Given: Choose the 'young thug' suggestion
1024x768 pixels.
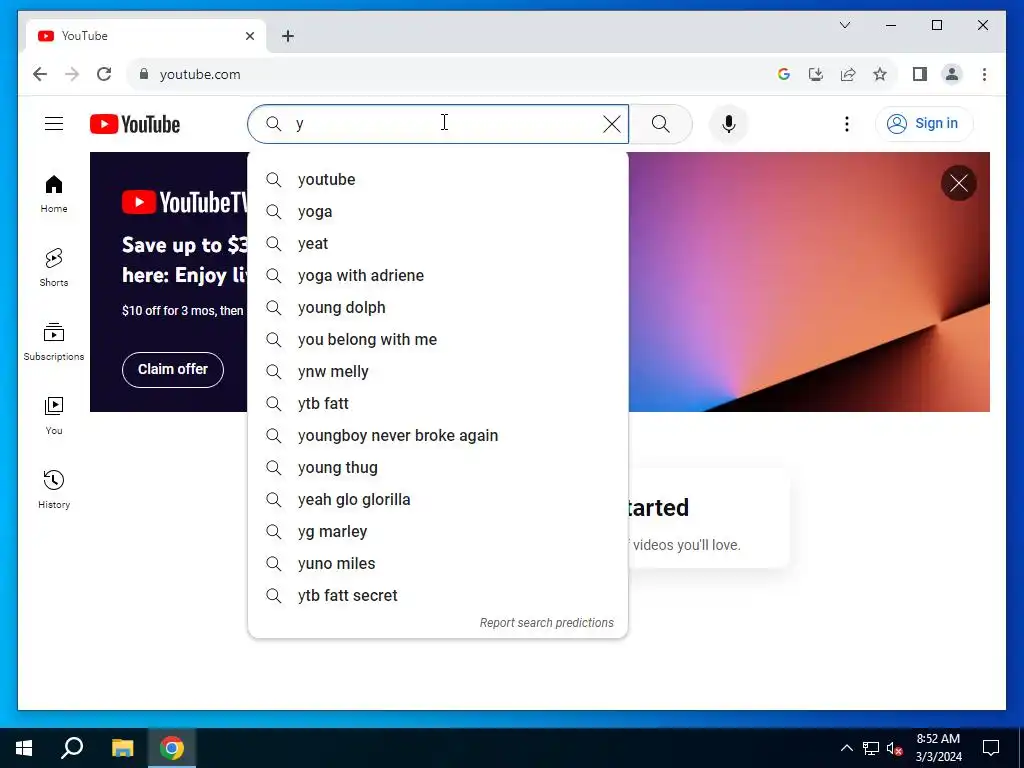Looking at the screenshot, I should [x=438, y=468].
